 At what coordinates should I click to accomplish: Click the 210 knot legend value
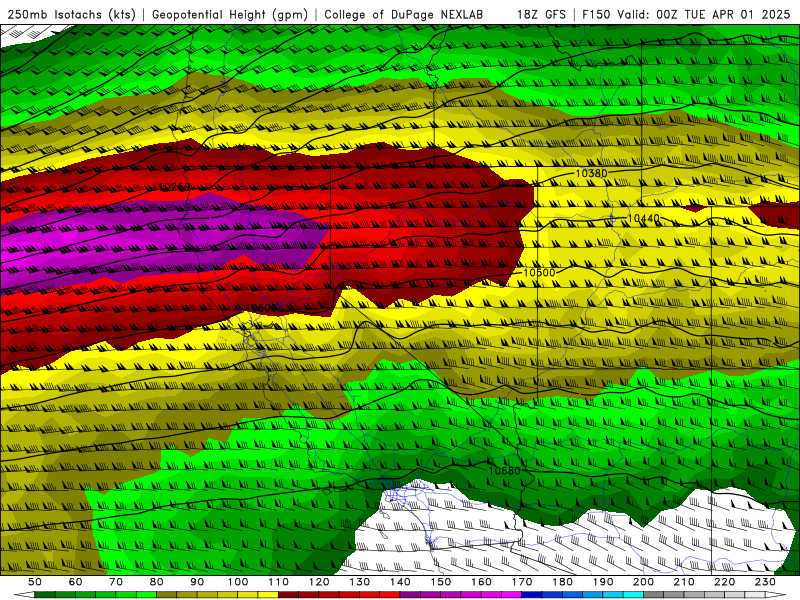[x=684, y=582]
